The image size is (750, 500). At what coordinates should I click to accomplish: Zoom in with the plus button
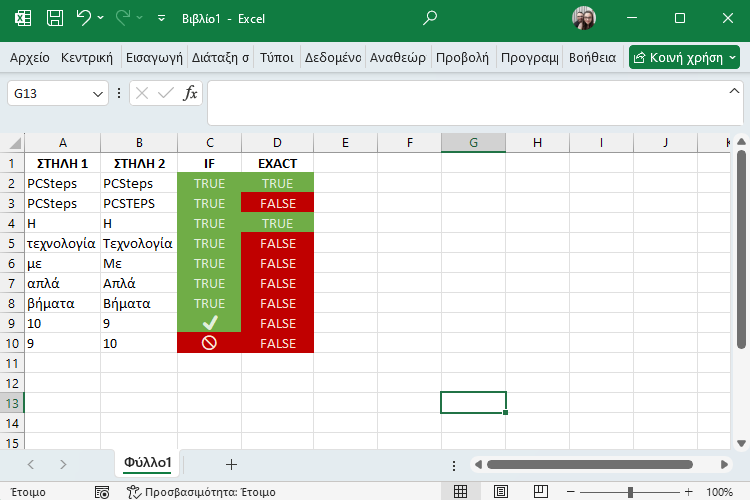688,492
